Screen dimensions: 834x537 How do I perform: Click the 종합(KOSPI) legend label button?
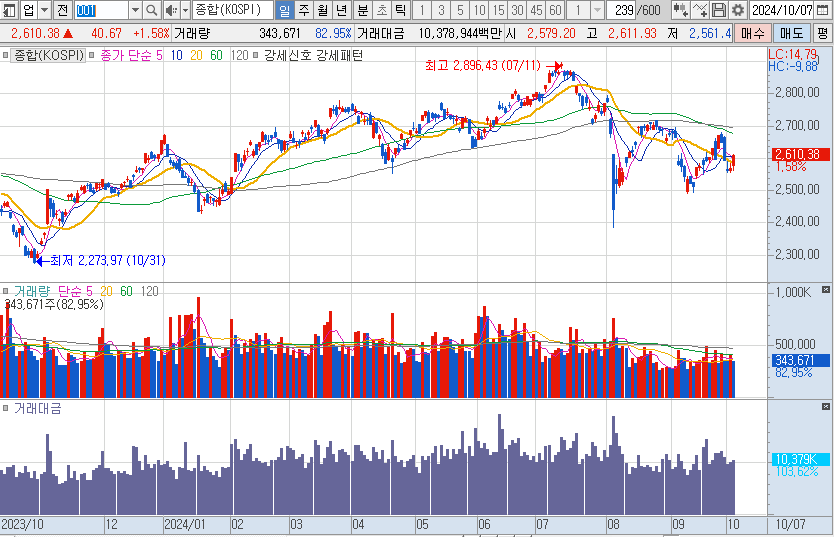(x=49, y=55)
